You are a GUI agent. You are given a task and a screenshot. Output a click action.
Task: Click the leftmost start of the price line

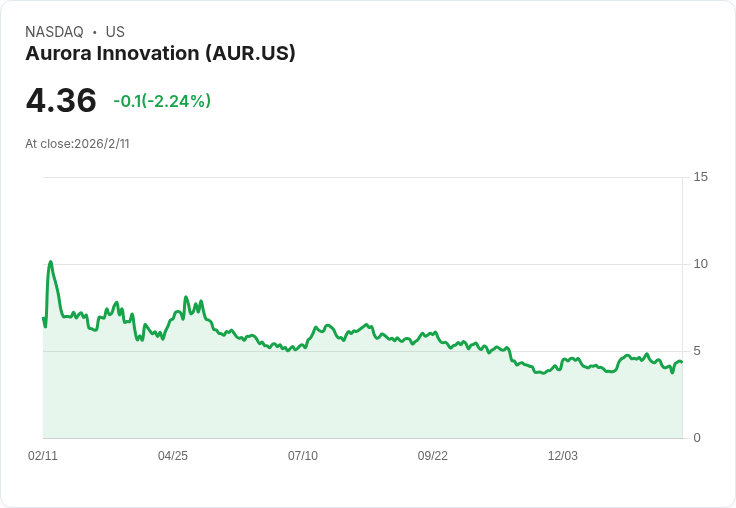pyautogui.click(x=43, y=318)
